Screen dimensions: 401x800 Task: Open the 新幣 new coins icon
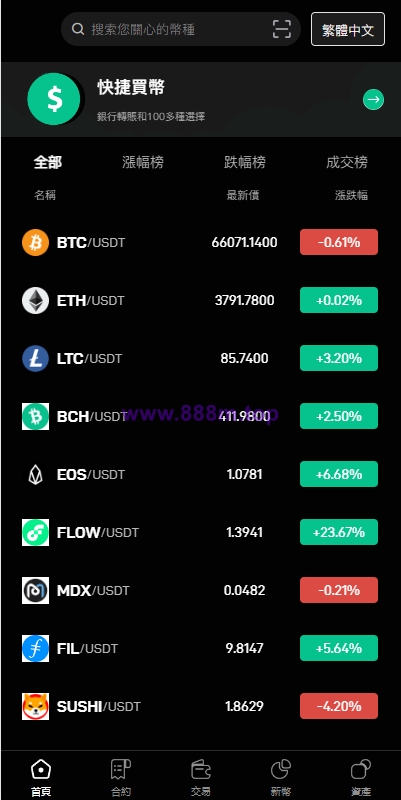click(x=281, y=769)
